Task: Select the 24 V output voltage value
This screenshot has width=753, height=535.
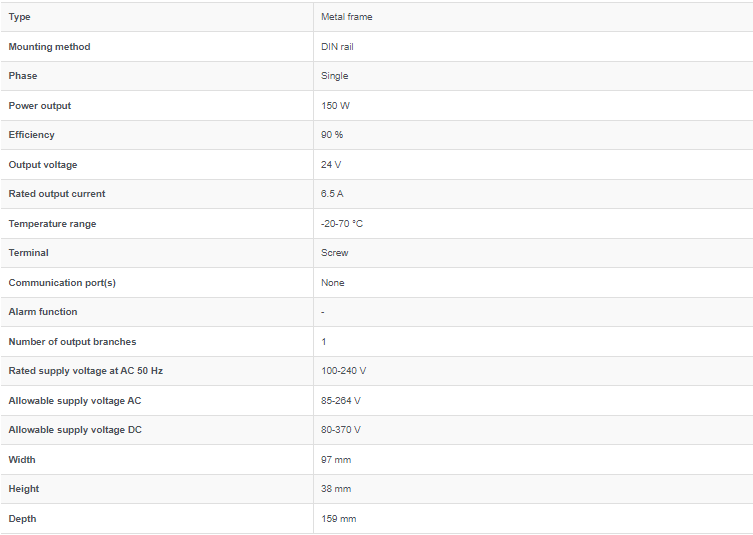Action: point(331,165)
